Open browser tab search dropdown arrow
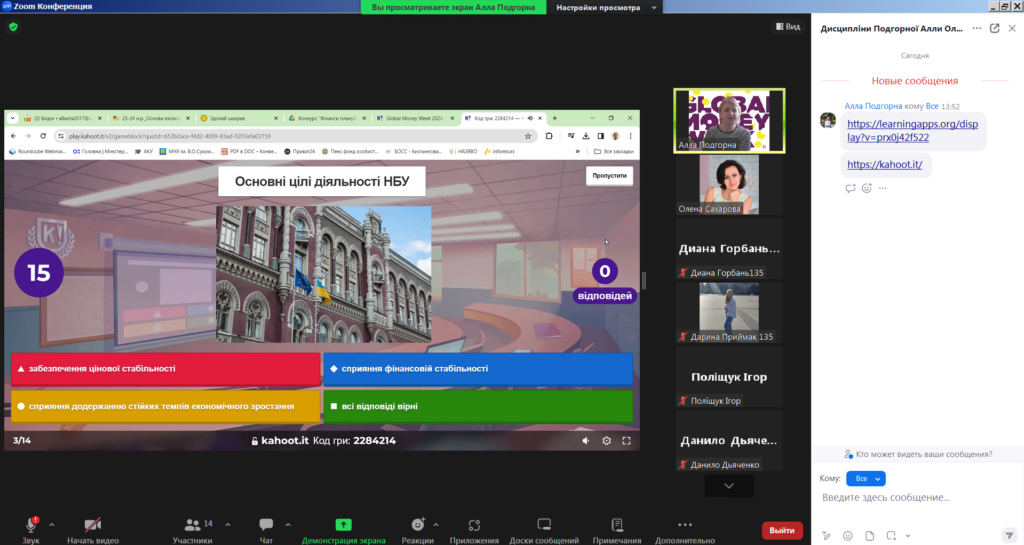The width and height of the screenshot is (1024, 545). pos(12,118)
